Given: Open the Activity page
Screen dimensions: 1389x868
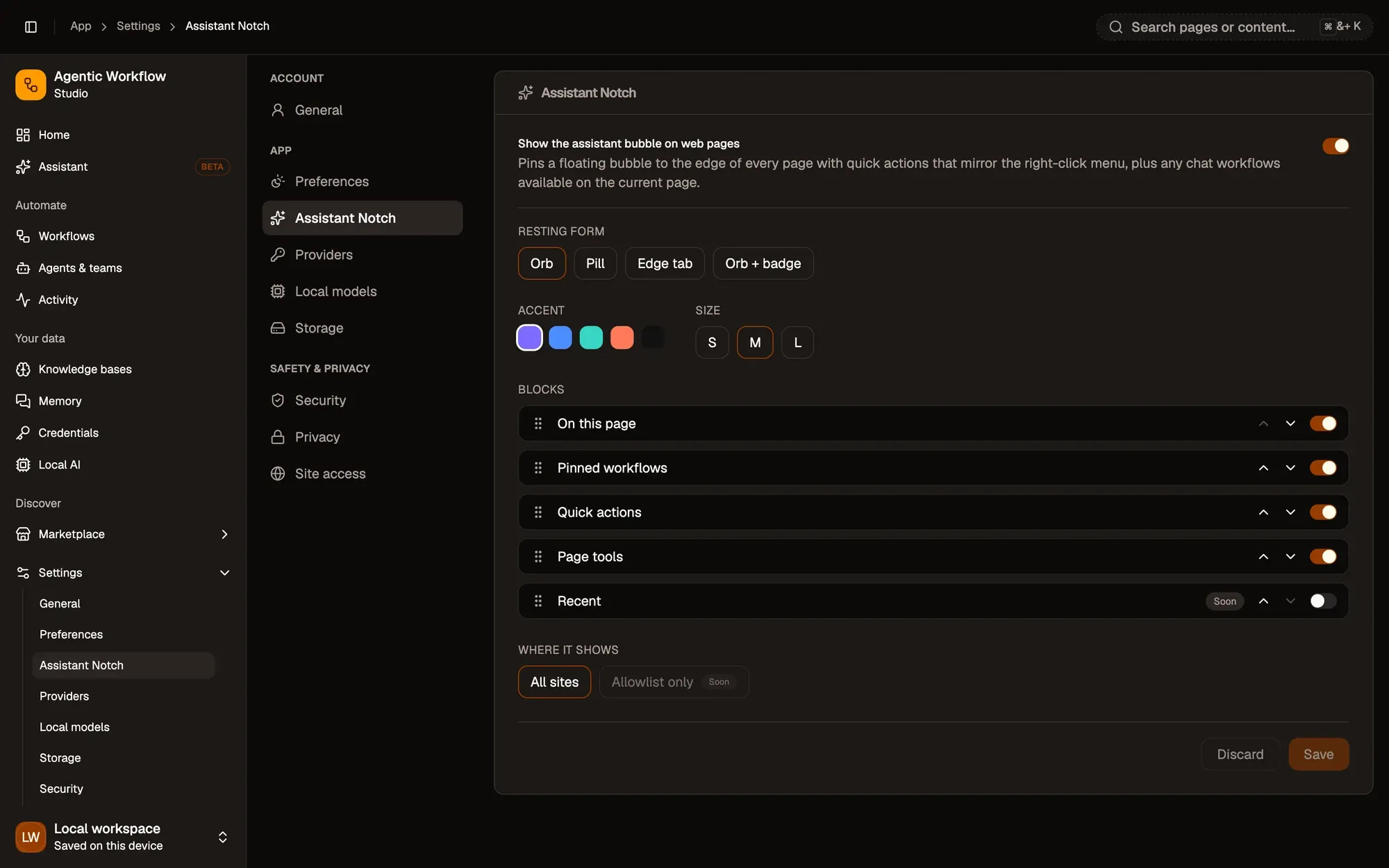Looking at the screenshot, I should tap(123, 300).
